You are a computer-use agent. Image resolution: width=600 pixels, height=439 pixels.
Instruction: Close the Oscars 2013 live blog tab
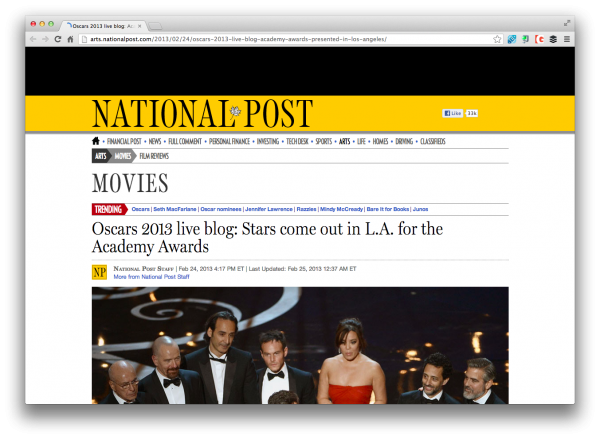(140, 26)
